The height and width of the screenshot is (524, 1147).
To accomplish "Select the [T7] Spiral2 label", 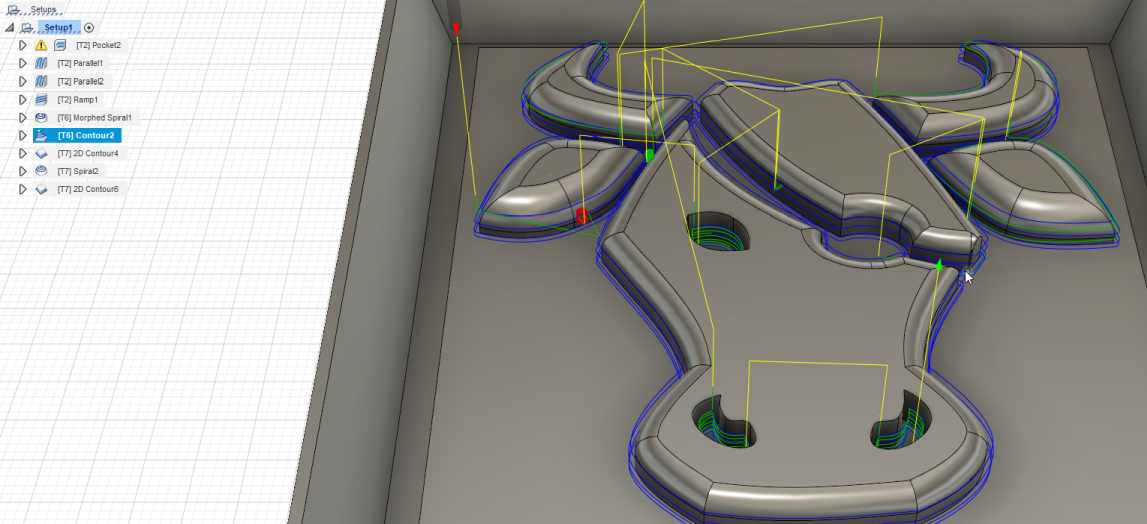I will (x=78, y=171).
